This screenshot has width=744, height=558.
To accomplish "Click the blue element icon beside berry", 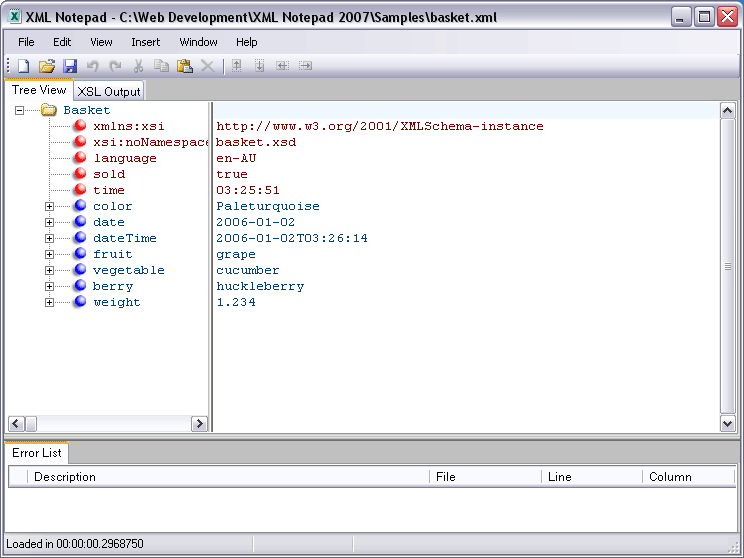I will [80, 286].
